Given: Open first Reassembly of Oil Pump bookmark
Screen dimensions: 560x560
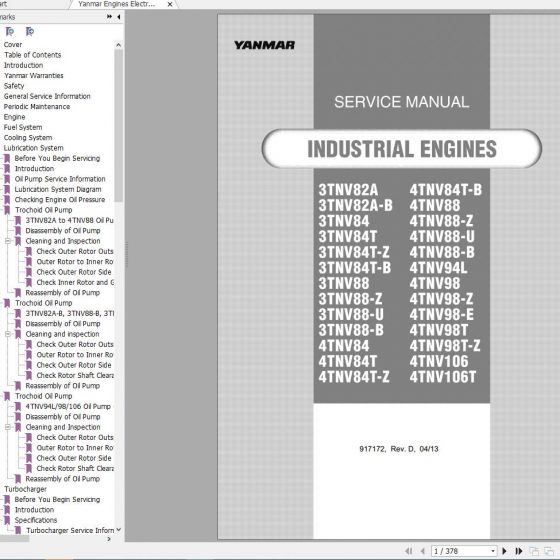Looking at the screenshot, I should tap(62, 293).
